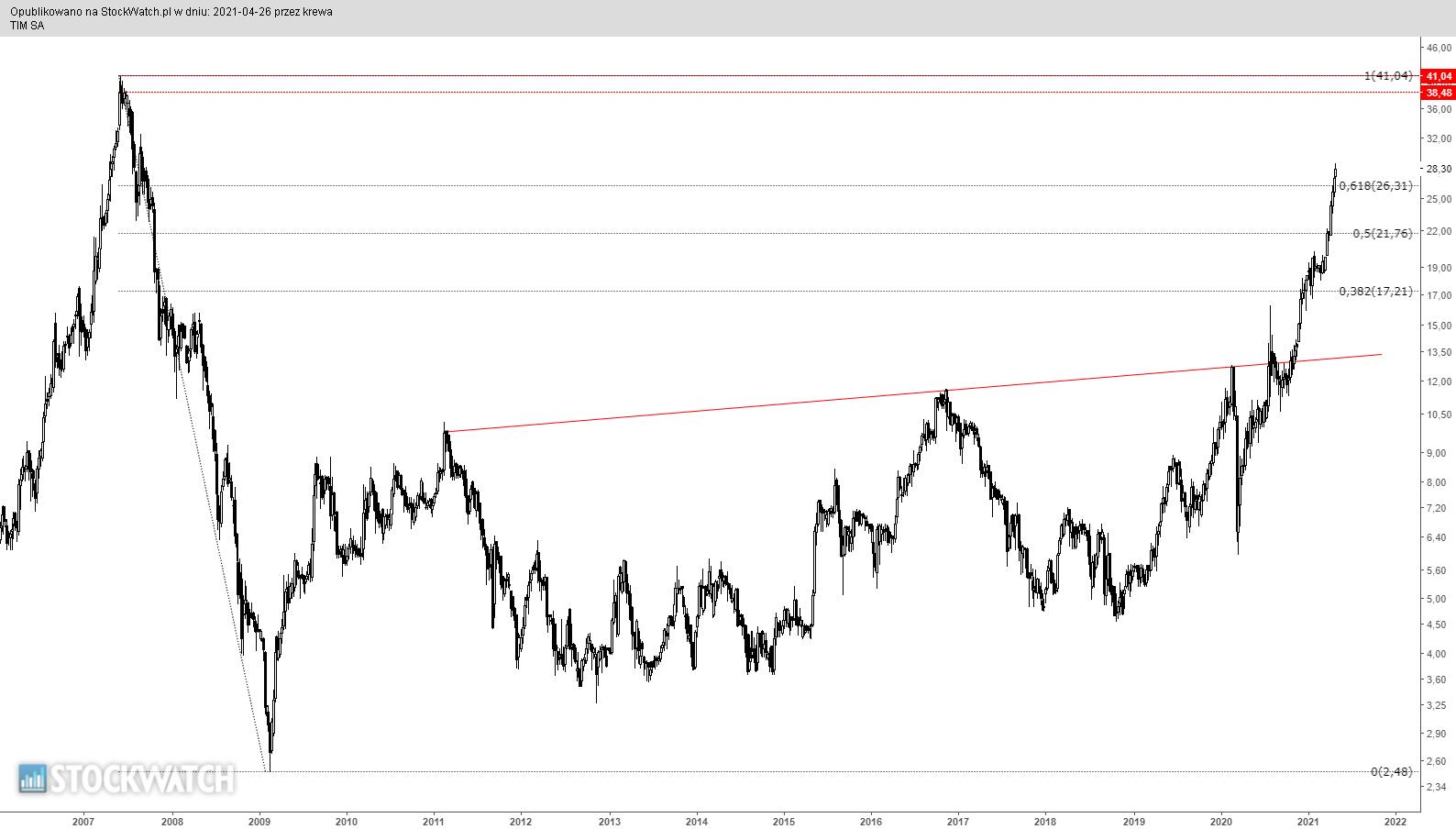Click the red 38,48 price label
1456x829 pixels.
[1438, 93]
